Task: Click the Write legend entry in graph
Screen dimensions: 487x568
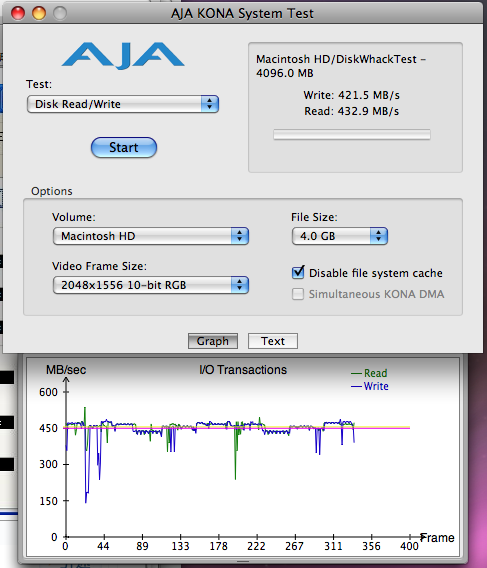Action: pyautogui.click(x=370, y=386)
